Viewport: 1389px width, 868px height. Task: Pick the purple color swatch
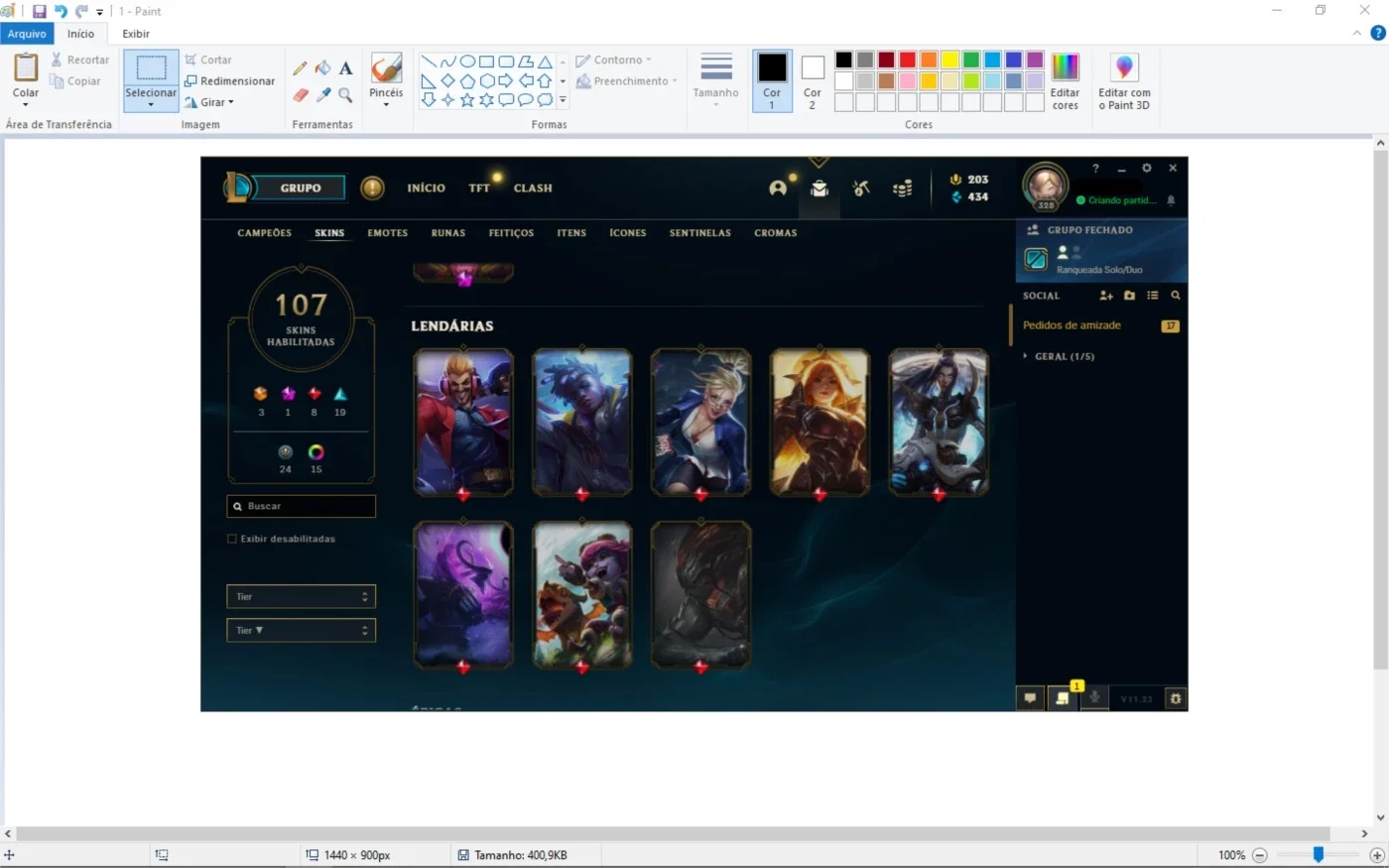1035,60
